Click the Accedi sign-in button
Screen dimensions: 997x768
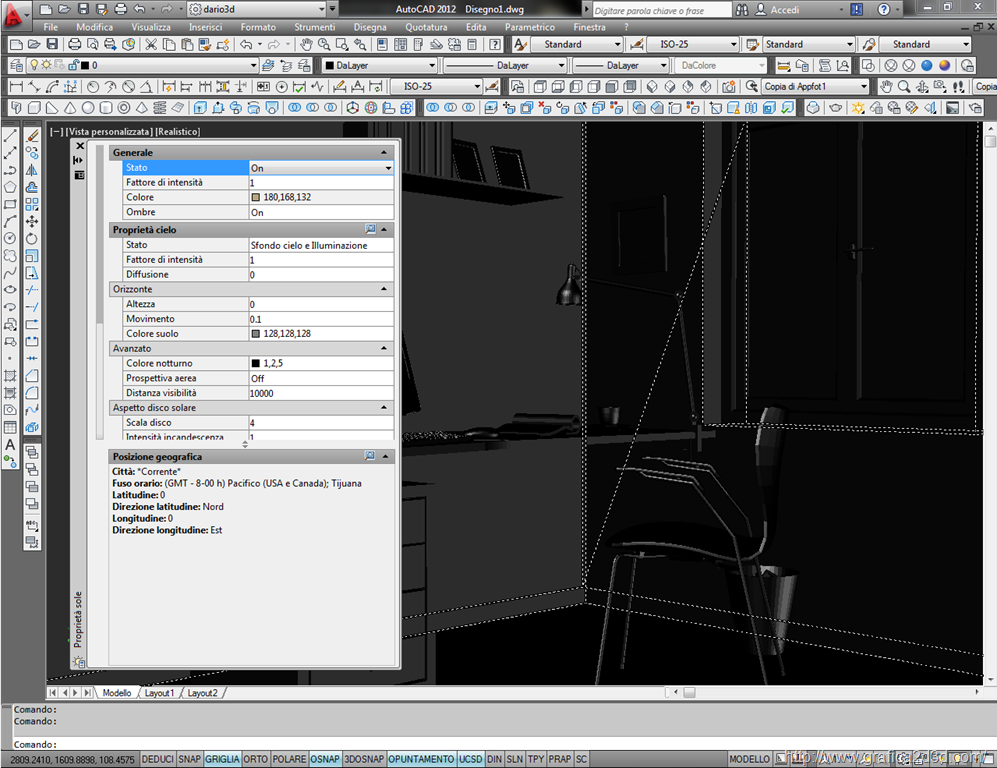784,9
